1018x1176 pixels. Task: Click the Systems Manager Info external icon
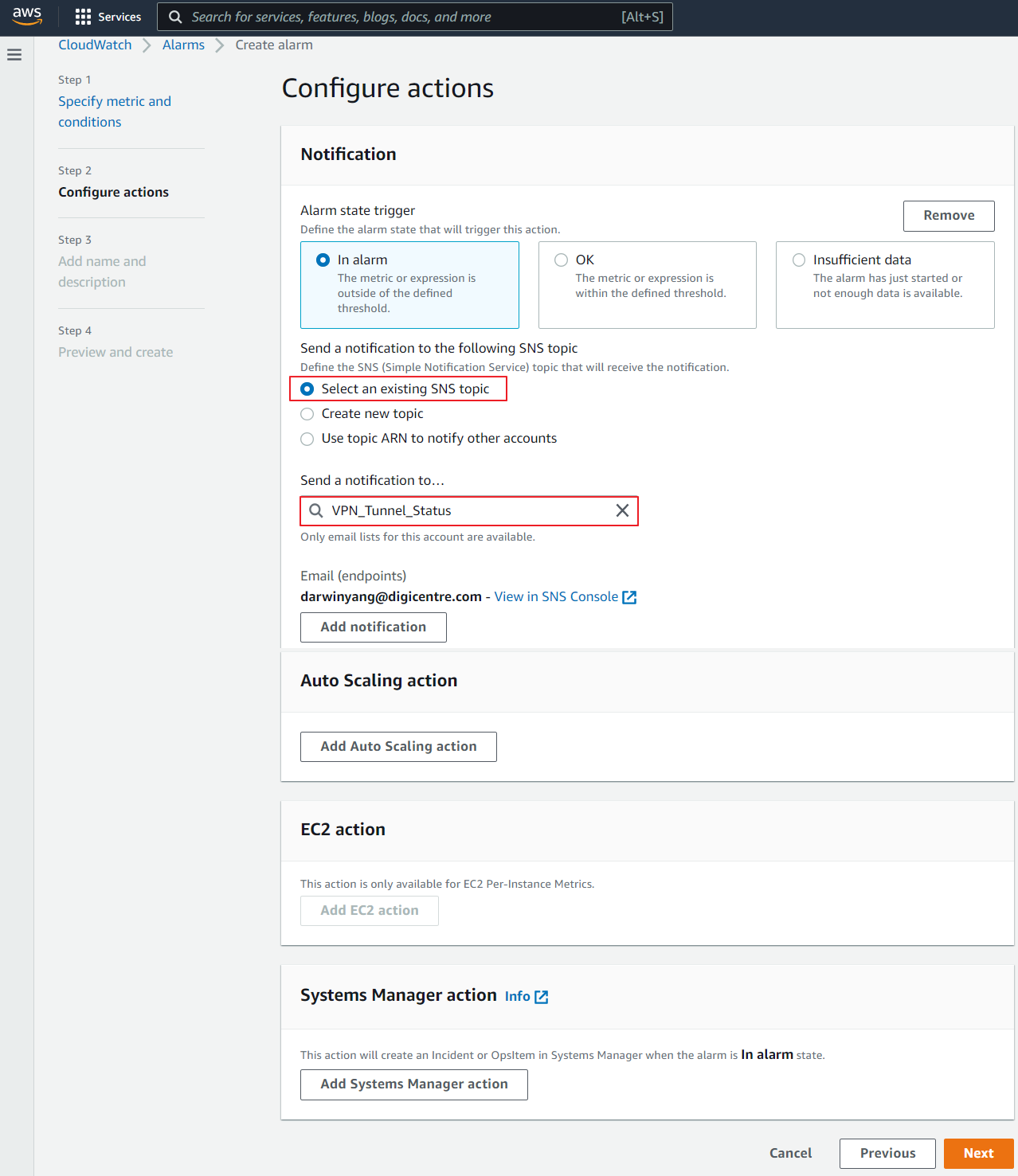(542, 997)
